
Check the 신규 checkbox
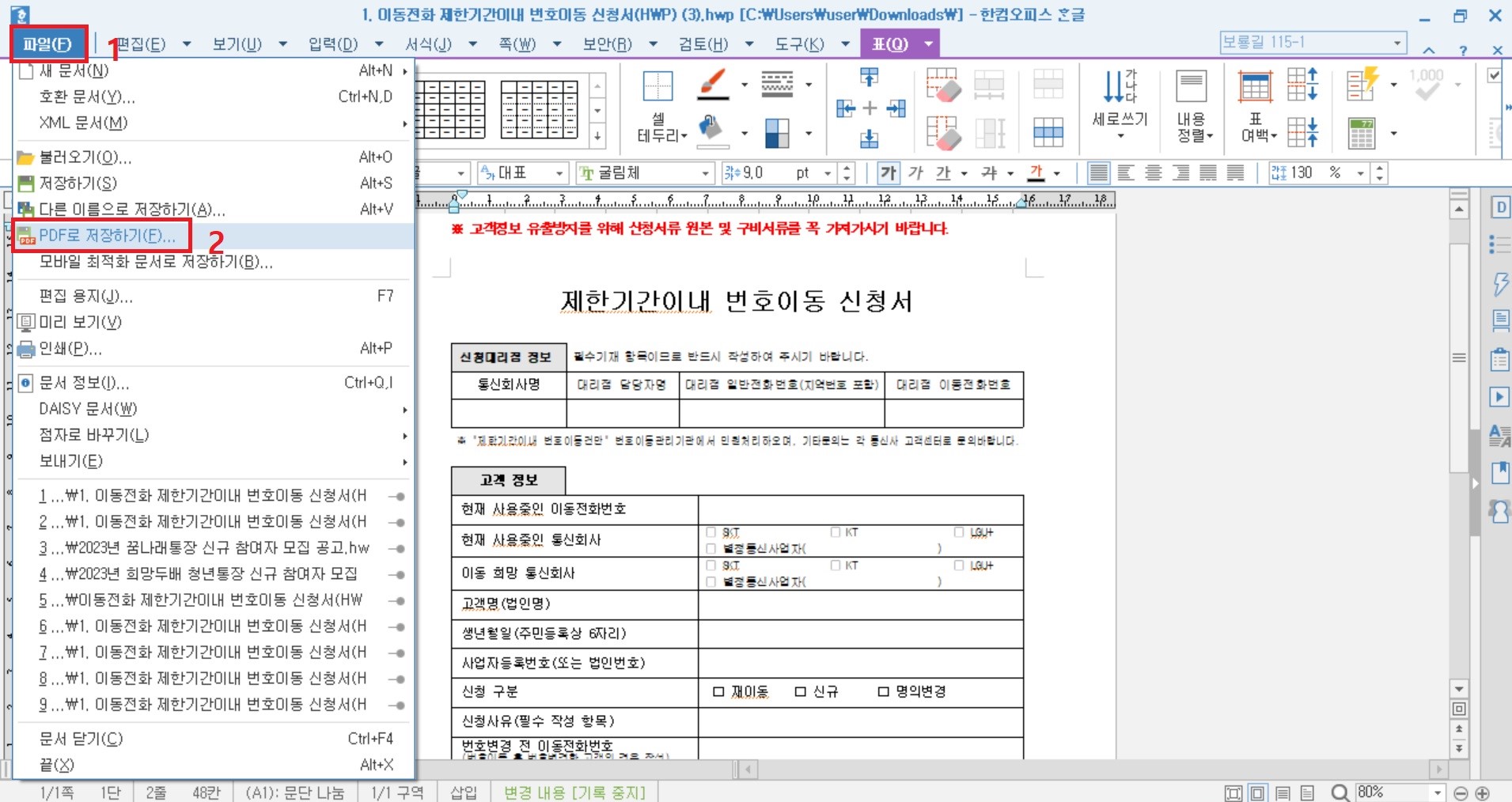point(801,692)
